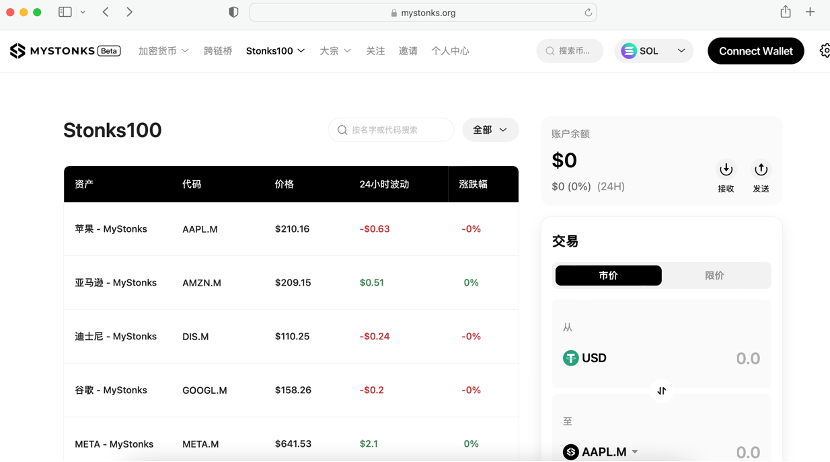Click the Solana SOL network icon
The image size is (830, 462).
(x=629, y=51)
